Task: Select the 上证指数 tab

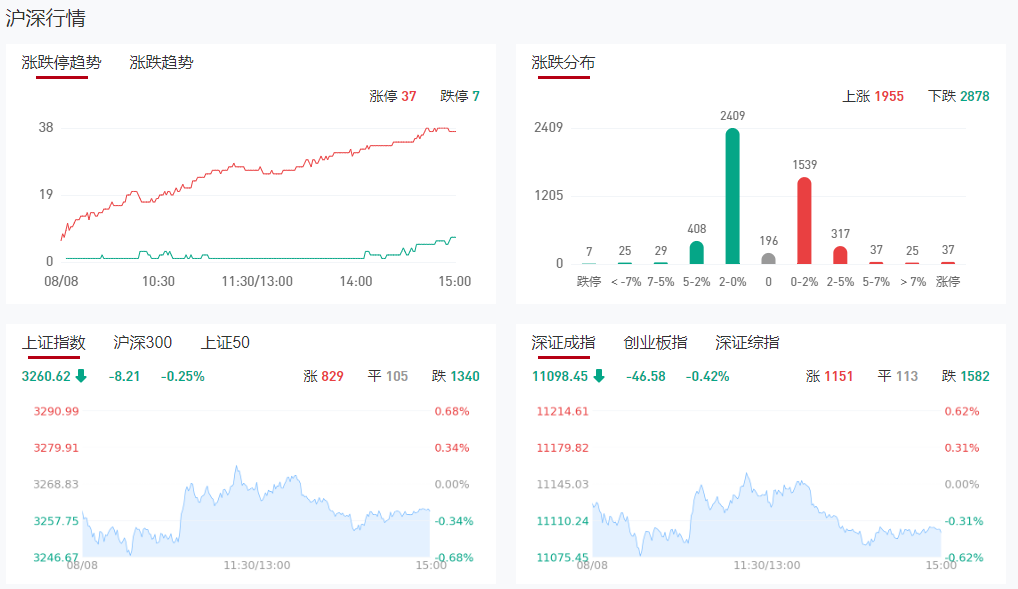Action: click(54, 343)
